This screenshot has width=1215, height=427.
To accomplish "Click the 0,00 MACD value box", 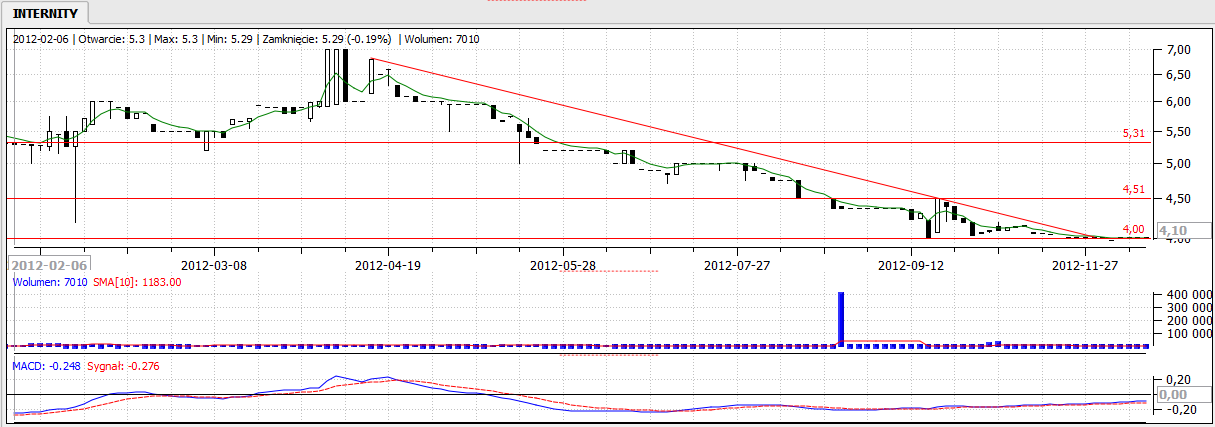I will (1170, 395).
